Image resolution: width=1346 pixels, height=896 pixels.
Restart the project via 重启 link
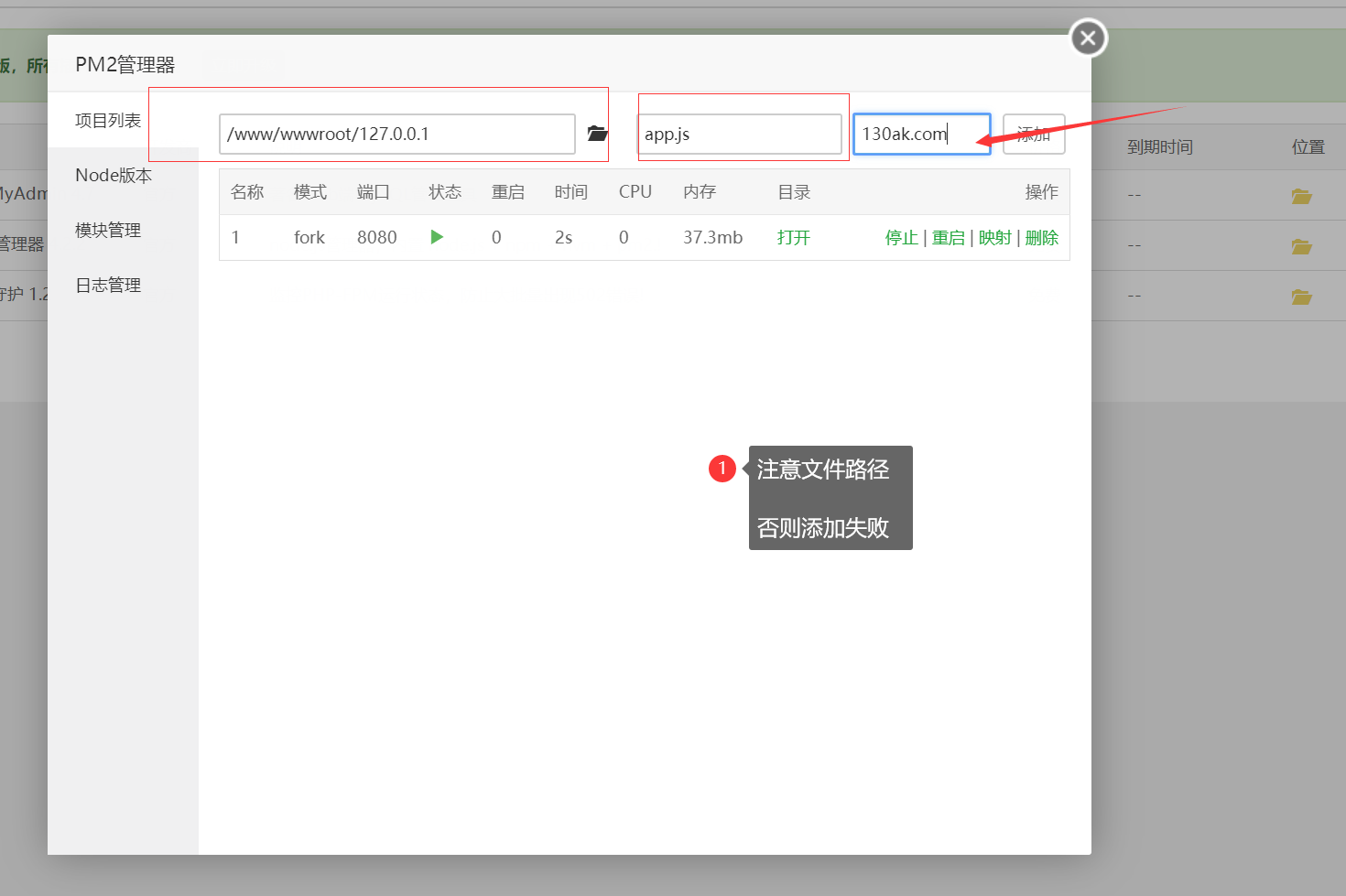(x=948, y=238)
